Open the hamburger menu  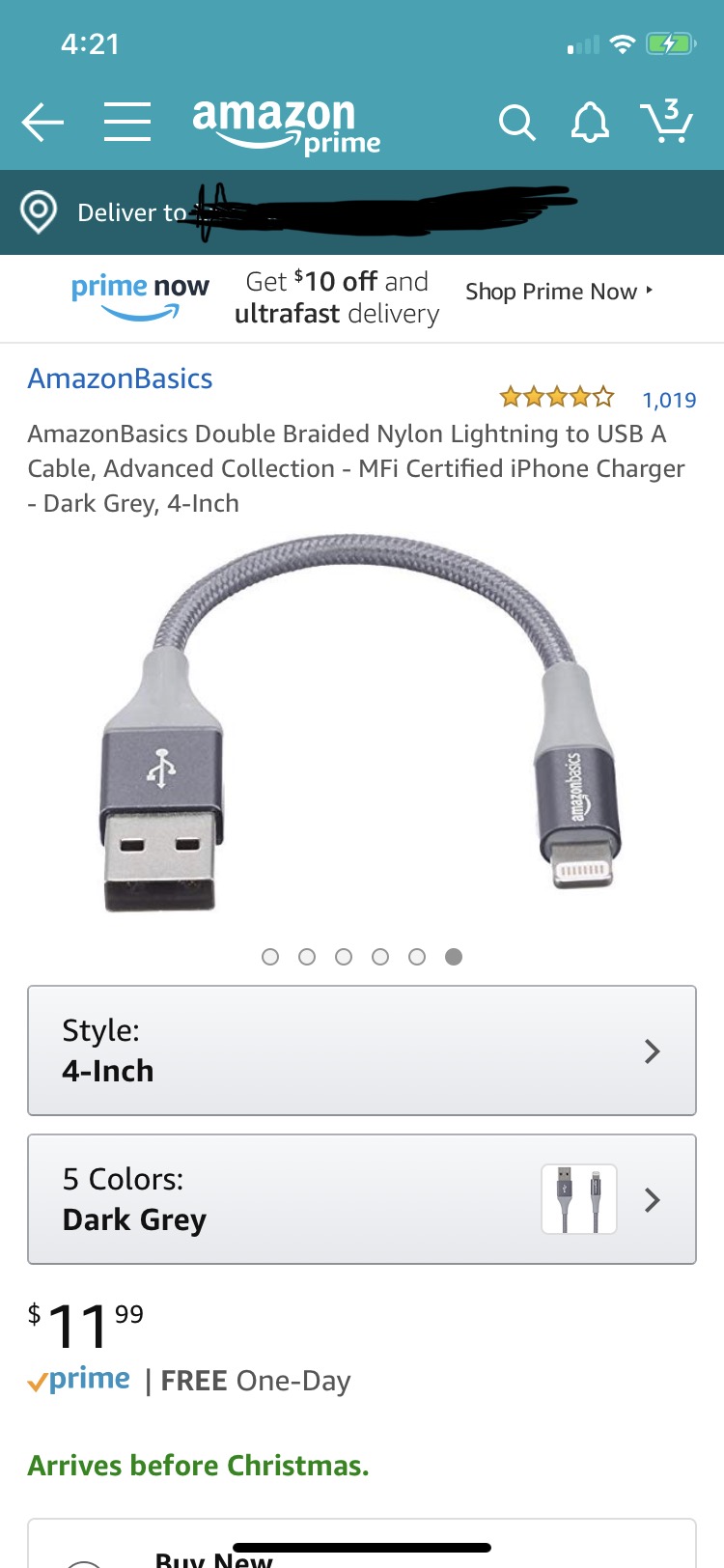[127, 123]
